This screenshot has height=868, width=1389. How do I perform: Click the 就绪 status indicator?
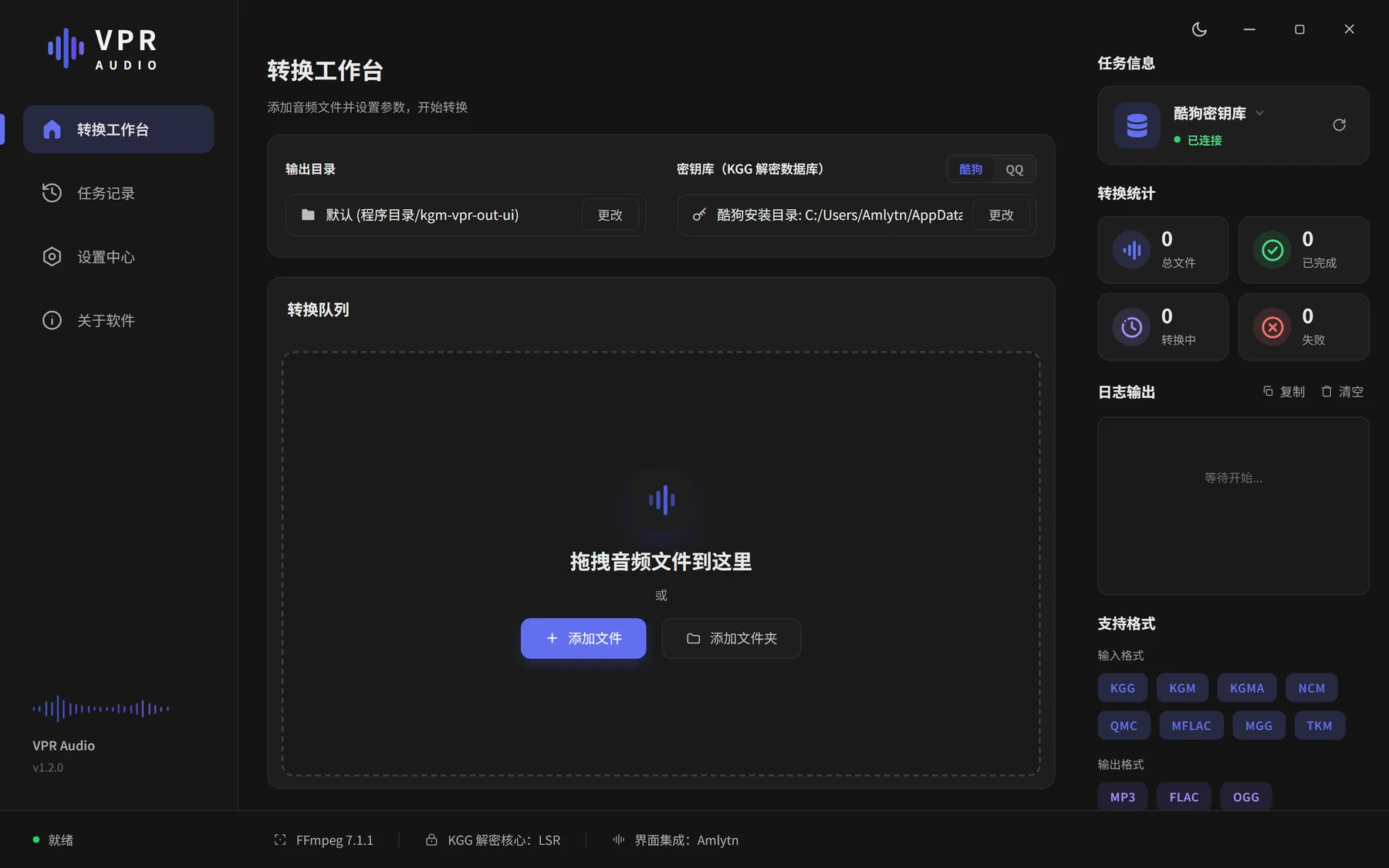[x=53, y=839]
